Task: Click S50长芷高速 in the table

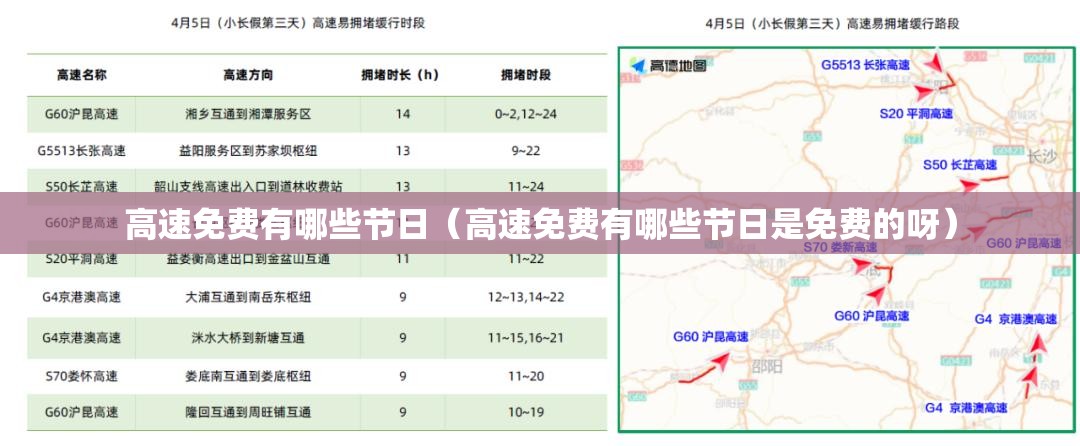Action: pos(81,186)
